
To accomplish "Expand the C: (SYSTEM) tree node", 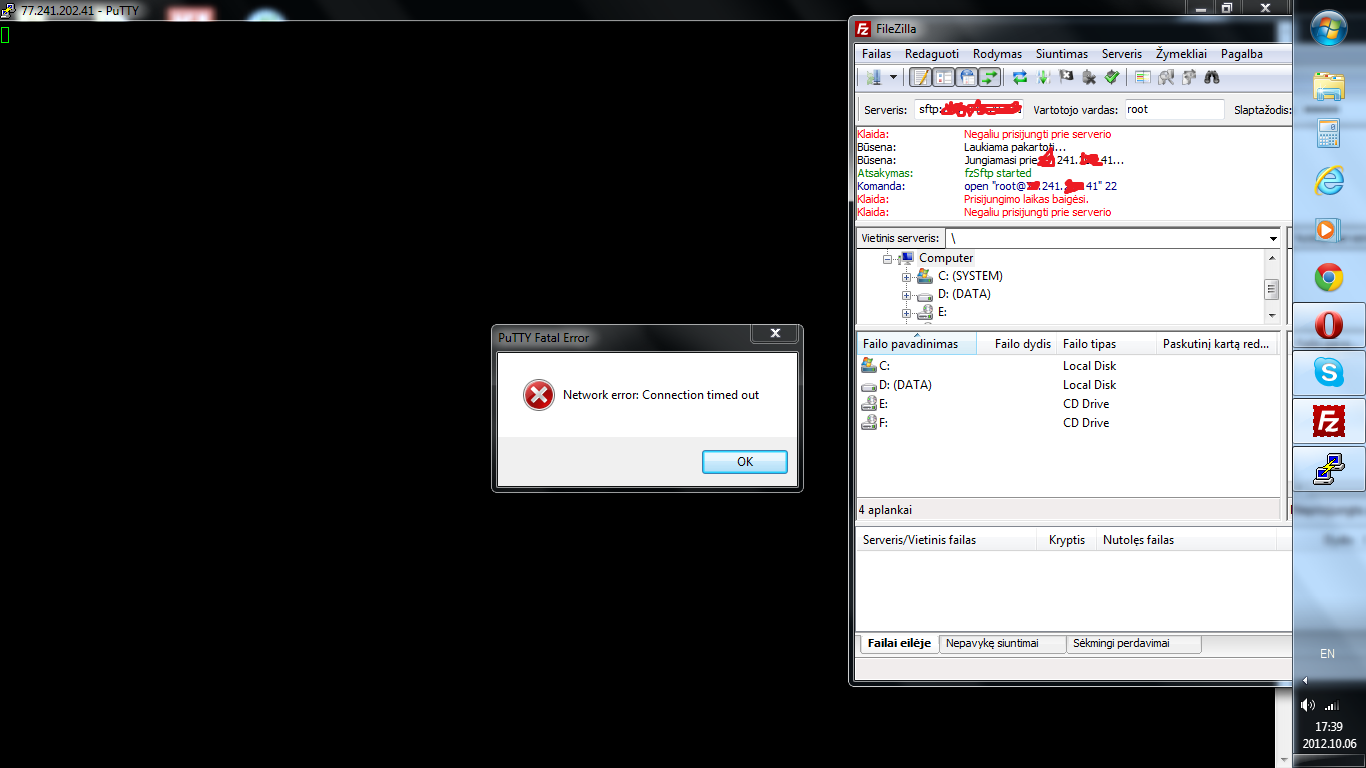I will tap(907, 276).
